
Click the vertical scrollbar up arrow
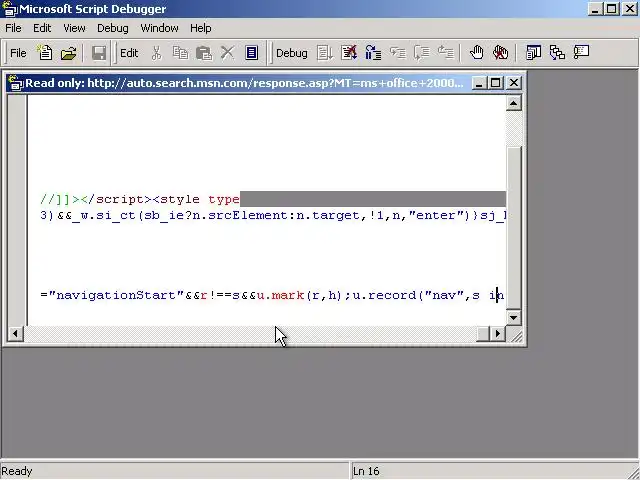coord(513,103)
